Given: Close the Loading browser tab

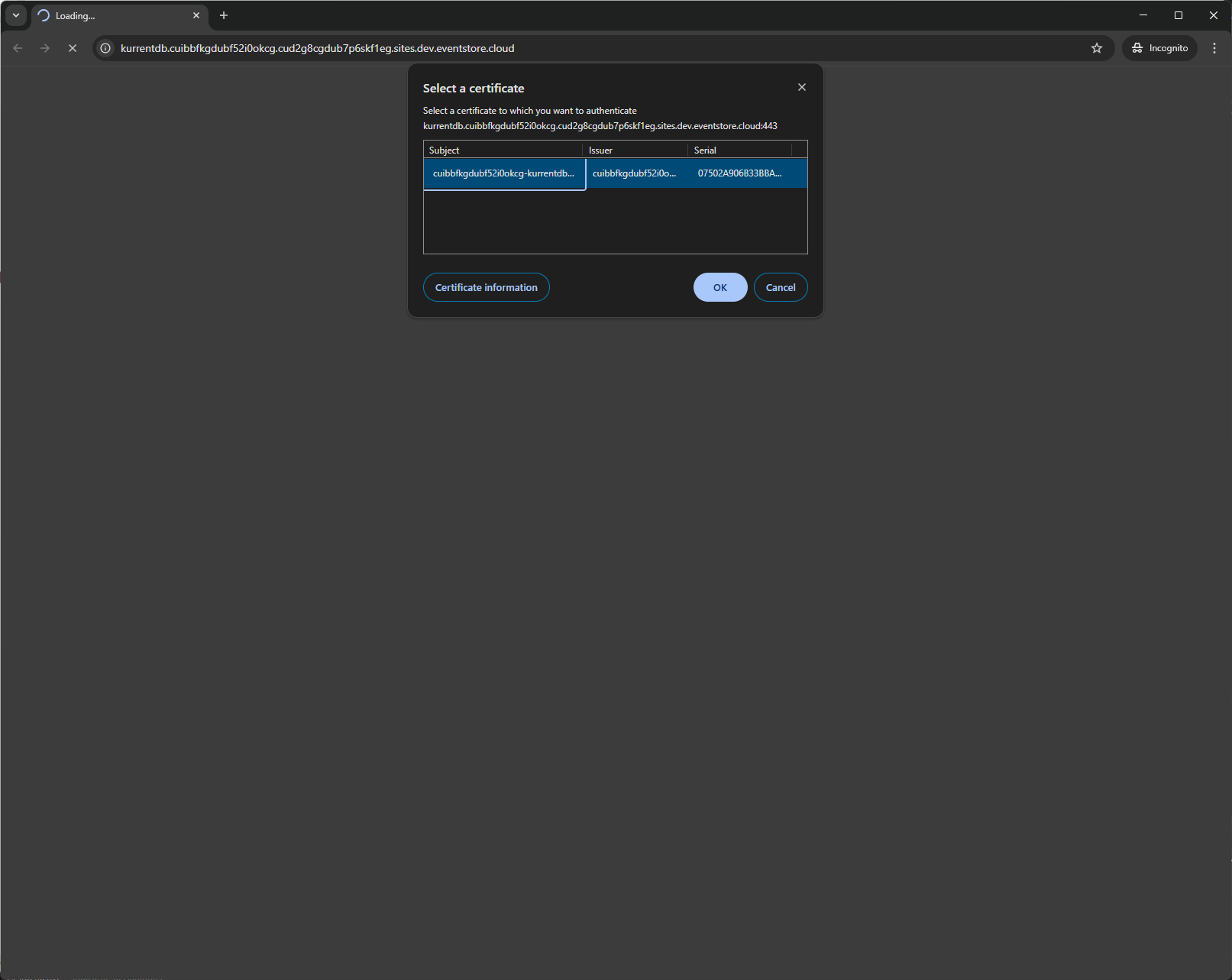Looking at the screenshot, I should point(196,15).
